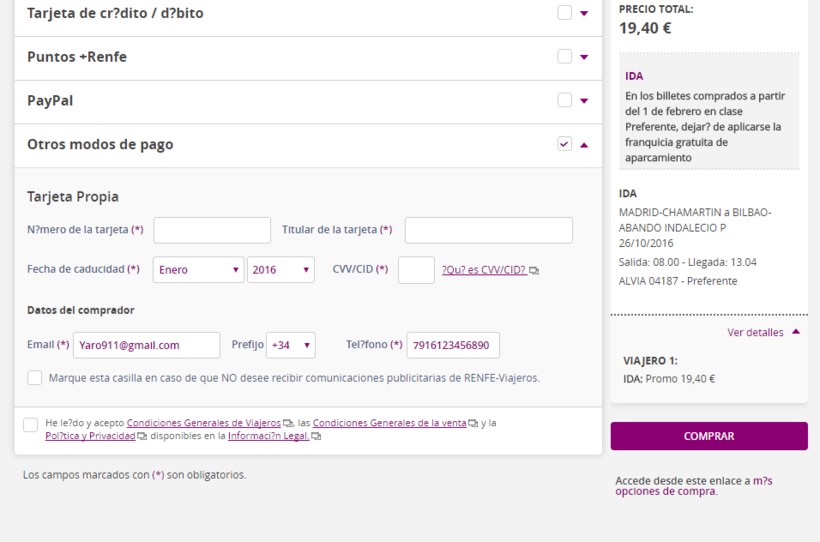Open the Política y Privacidad link
Viewport: 820px width, 542px height.
(90, 436)
